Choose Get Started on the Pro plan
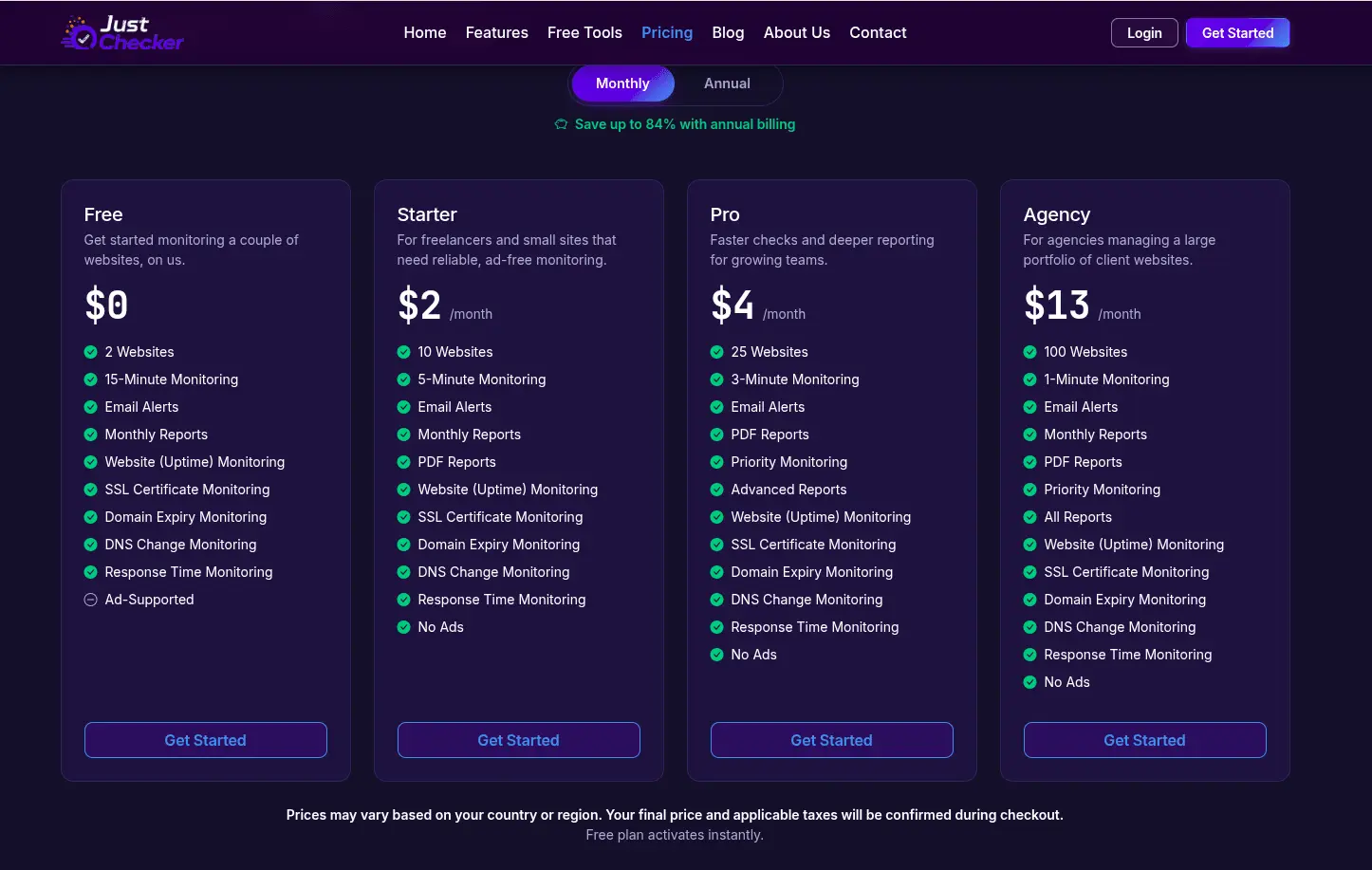Screen dimensions: 1372x870 point(832,740)
